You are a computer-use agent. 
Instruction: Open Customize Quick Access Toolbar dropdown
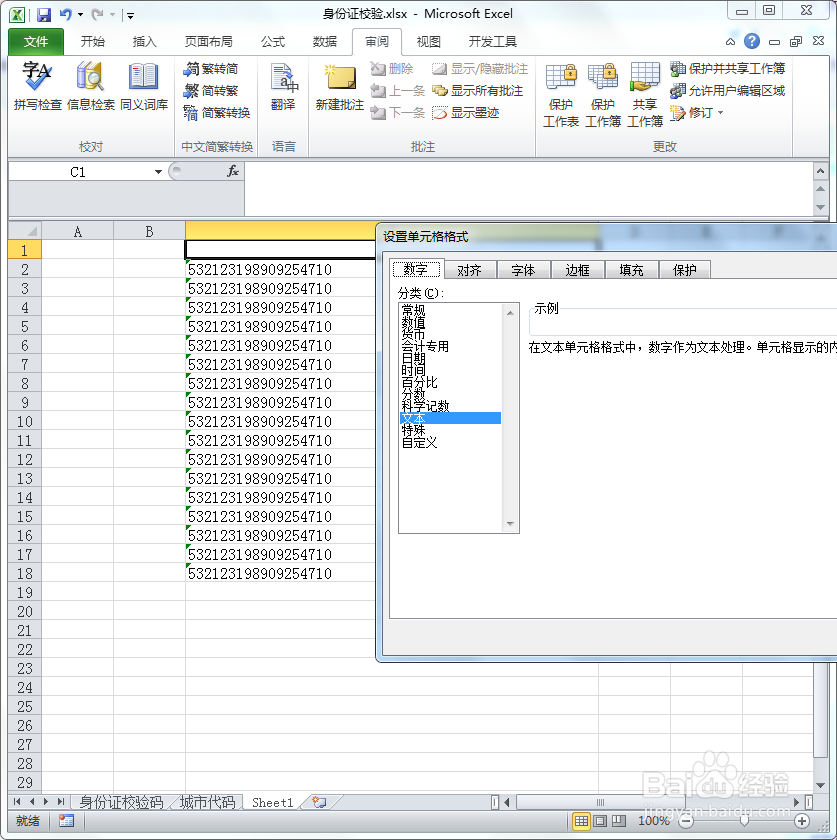(130, 16)
